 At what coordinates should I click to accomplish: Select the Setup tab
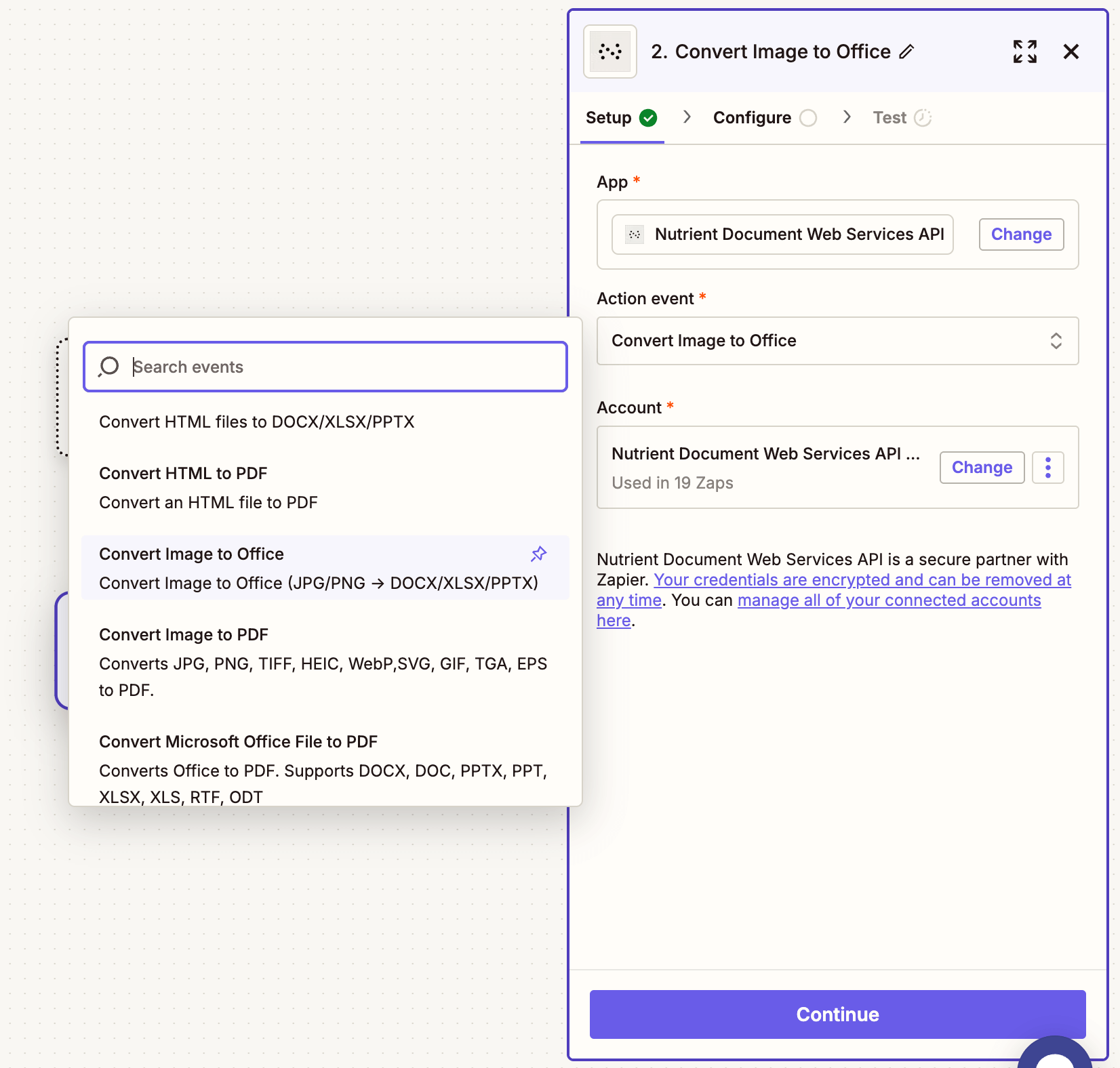(609, 117)
